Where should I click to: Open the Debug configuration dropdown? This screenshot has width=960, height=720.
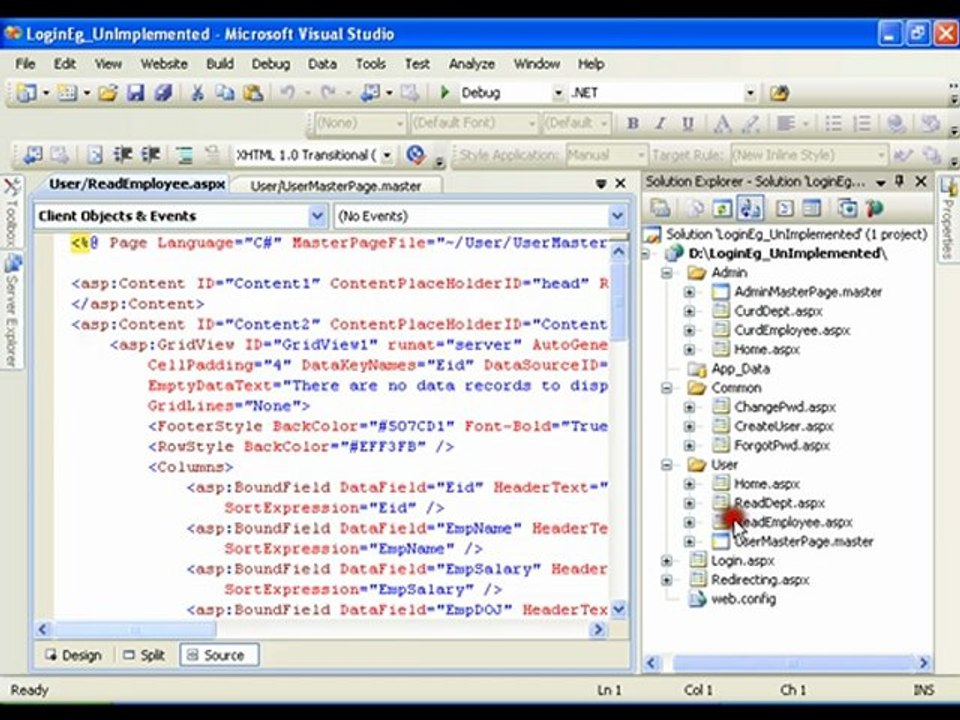pos(558,93)
